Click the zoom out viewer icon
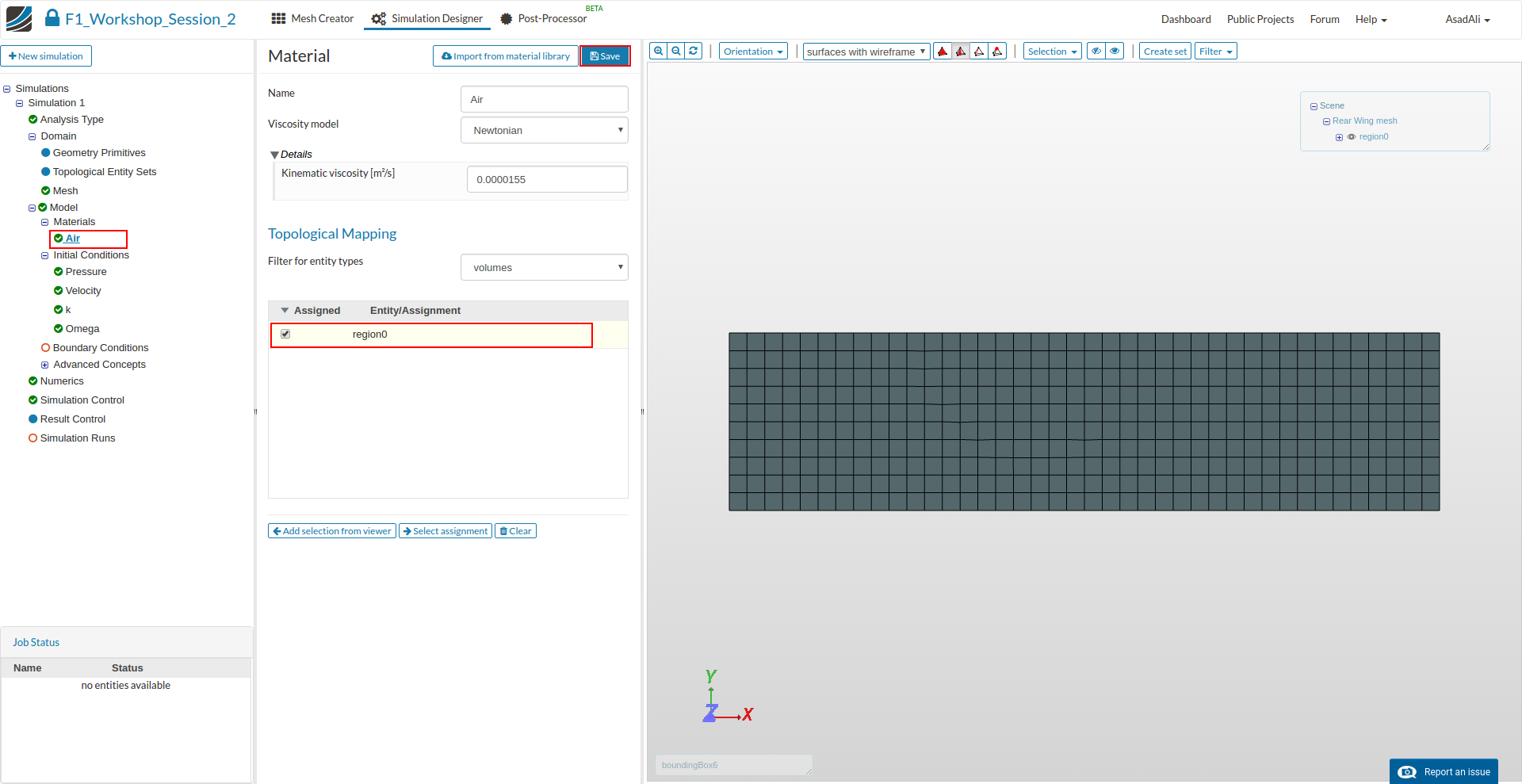This screenshot has height=784, width=1522. pyautogui.click(x=676, y=52)
